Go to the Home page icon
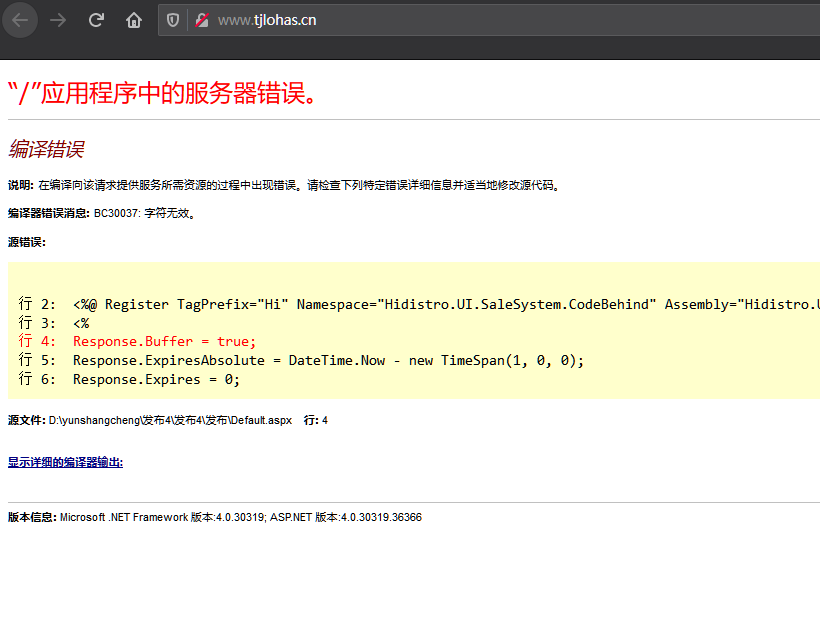 [133, 20]
